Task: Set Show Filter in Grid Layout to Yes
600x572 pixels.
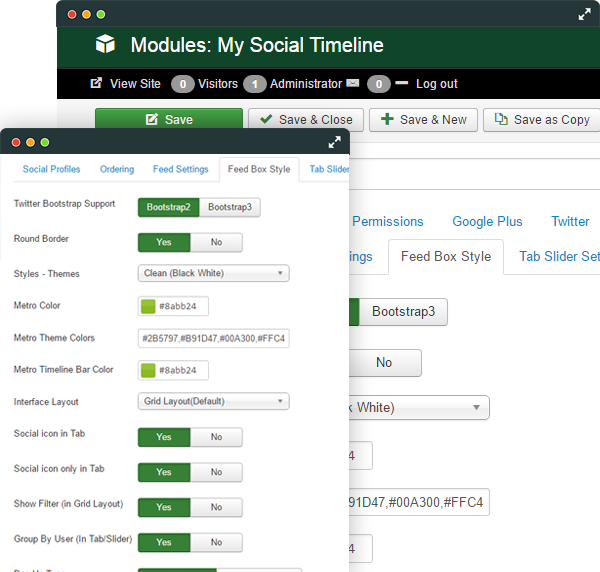Action: [x=164, y=507]
